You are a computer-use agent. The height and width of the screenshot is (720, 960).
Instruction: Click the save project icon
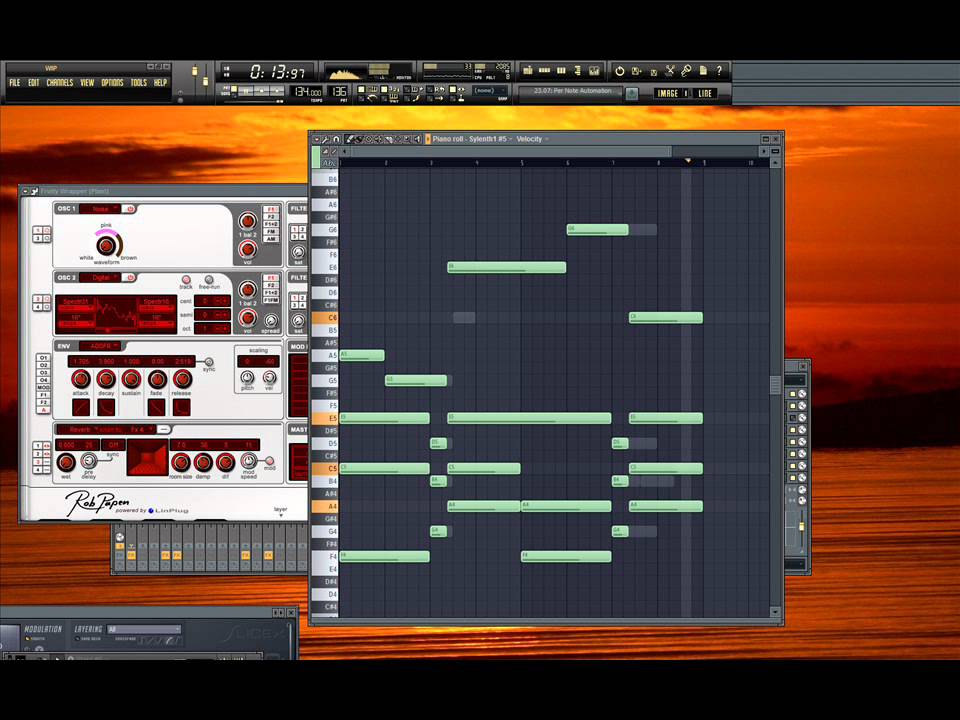(637, 71)
